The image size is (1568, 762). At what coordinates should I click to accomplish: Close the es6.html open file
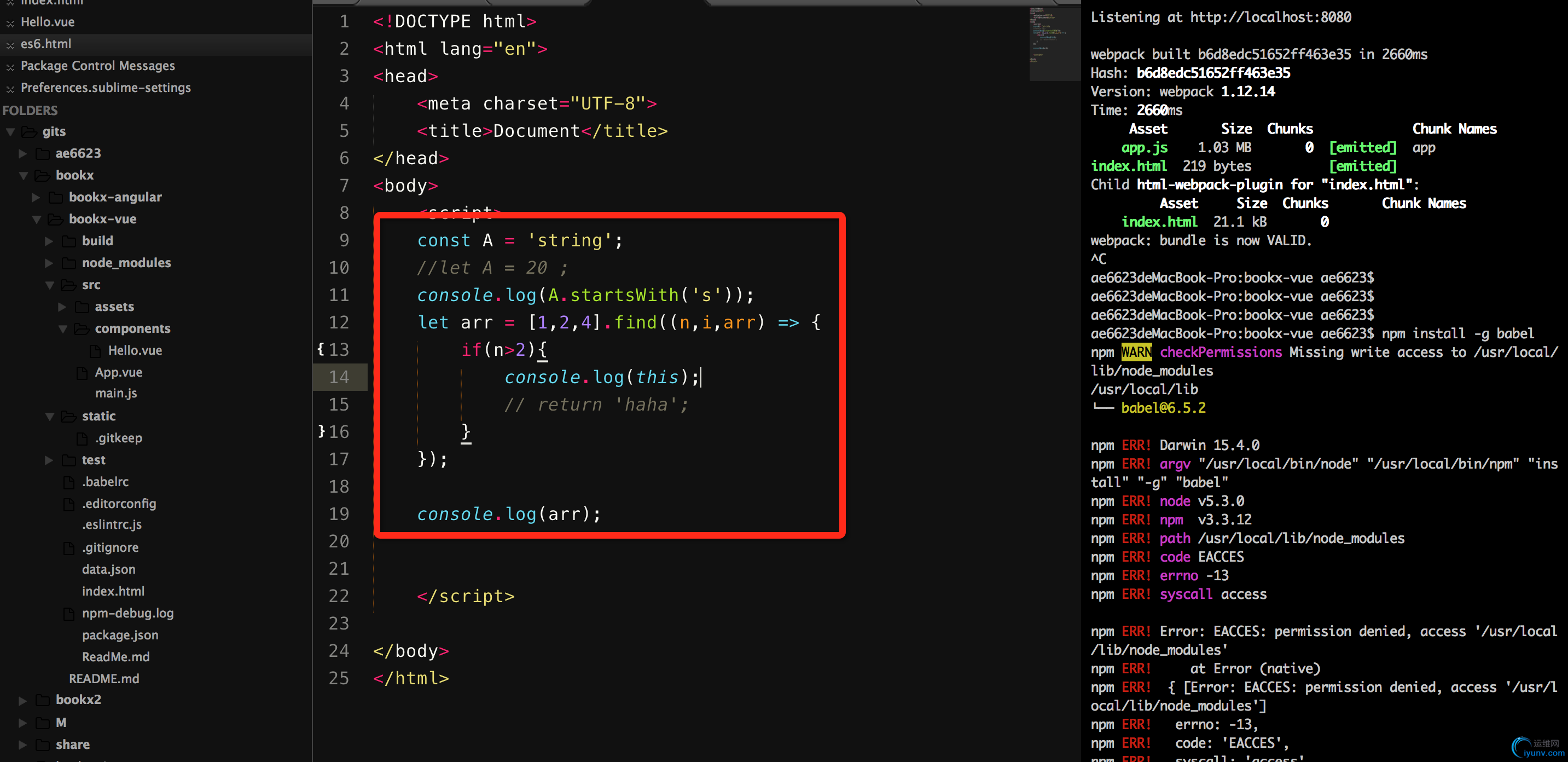click(10, 44)
